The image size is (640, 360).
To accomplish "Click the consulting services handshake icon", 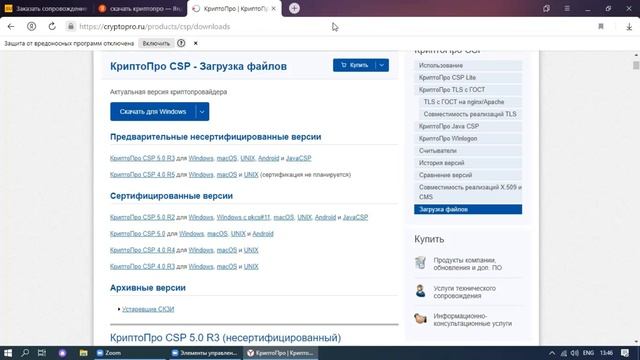I will tap(420, 318).
